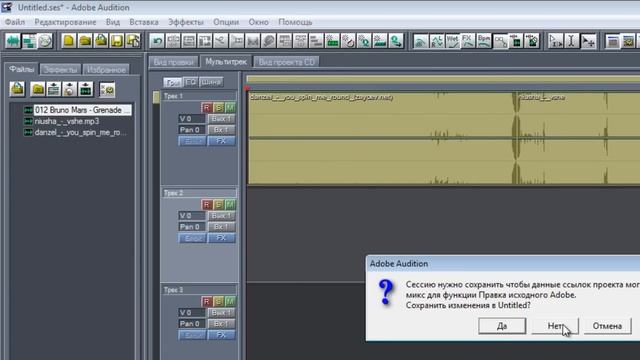
Task: Solo Track 2 with the S button
Action: [x=218, y=204]
